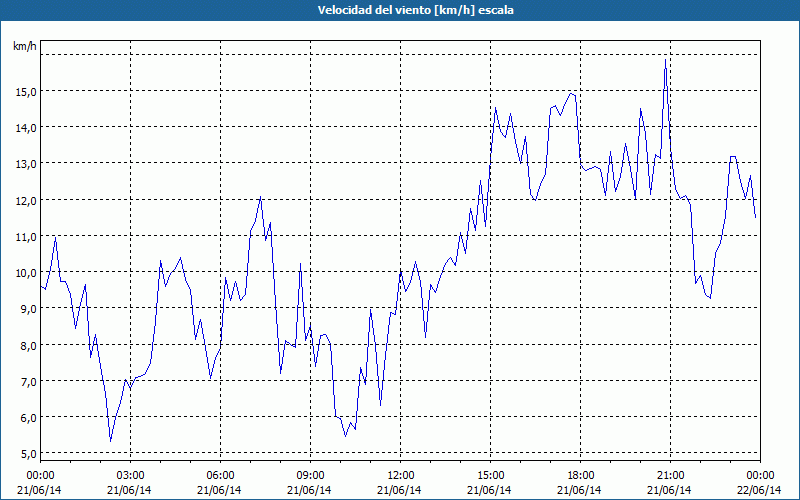Image resolution: width=800 pixels, height=500 pixels.
Task: Click the '5,0' y-axis value
Action: click(28, 454)
